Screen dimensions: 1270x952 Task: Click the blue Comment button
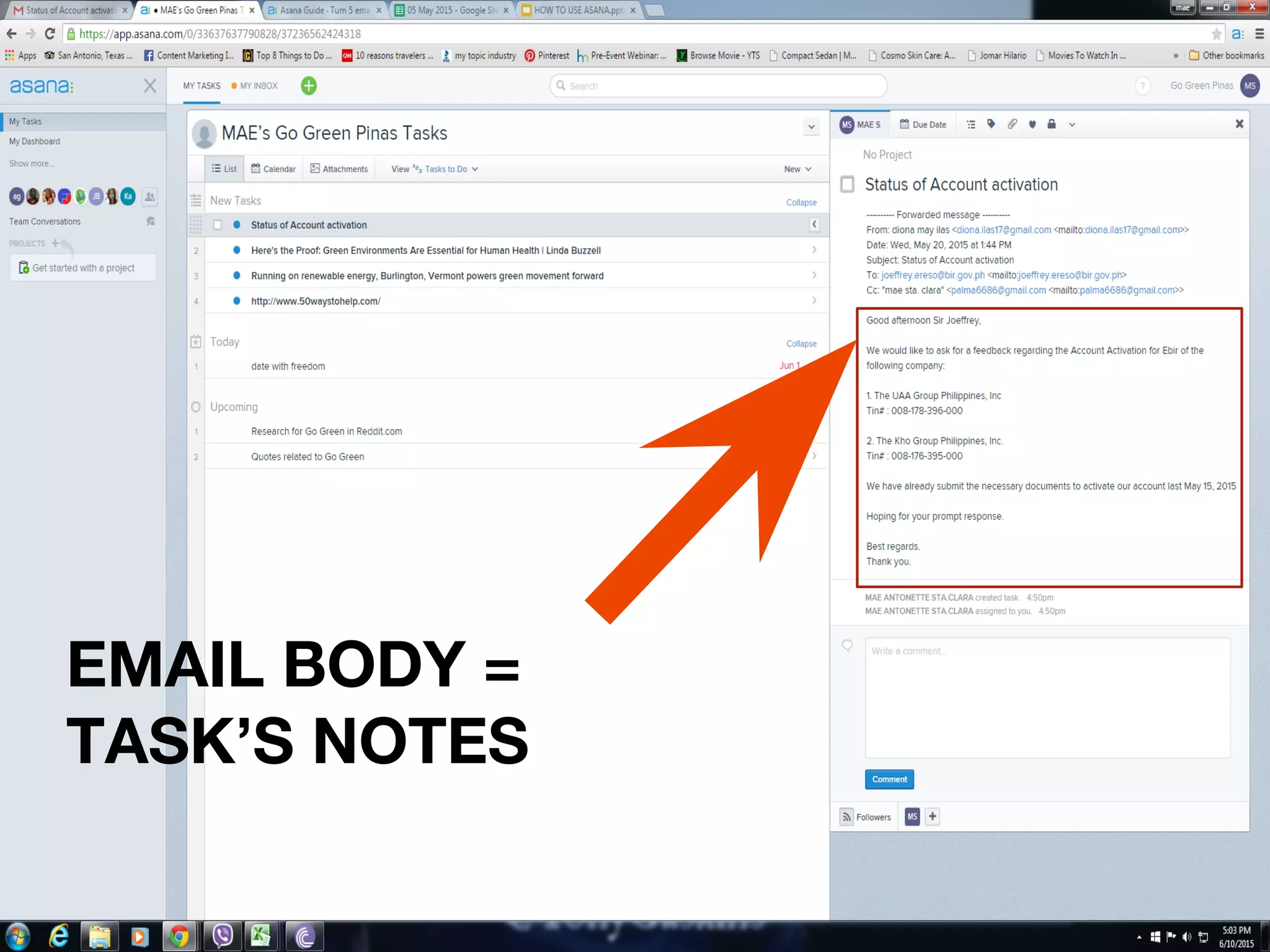(x=889, y=779)
